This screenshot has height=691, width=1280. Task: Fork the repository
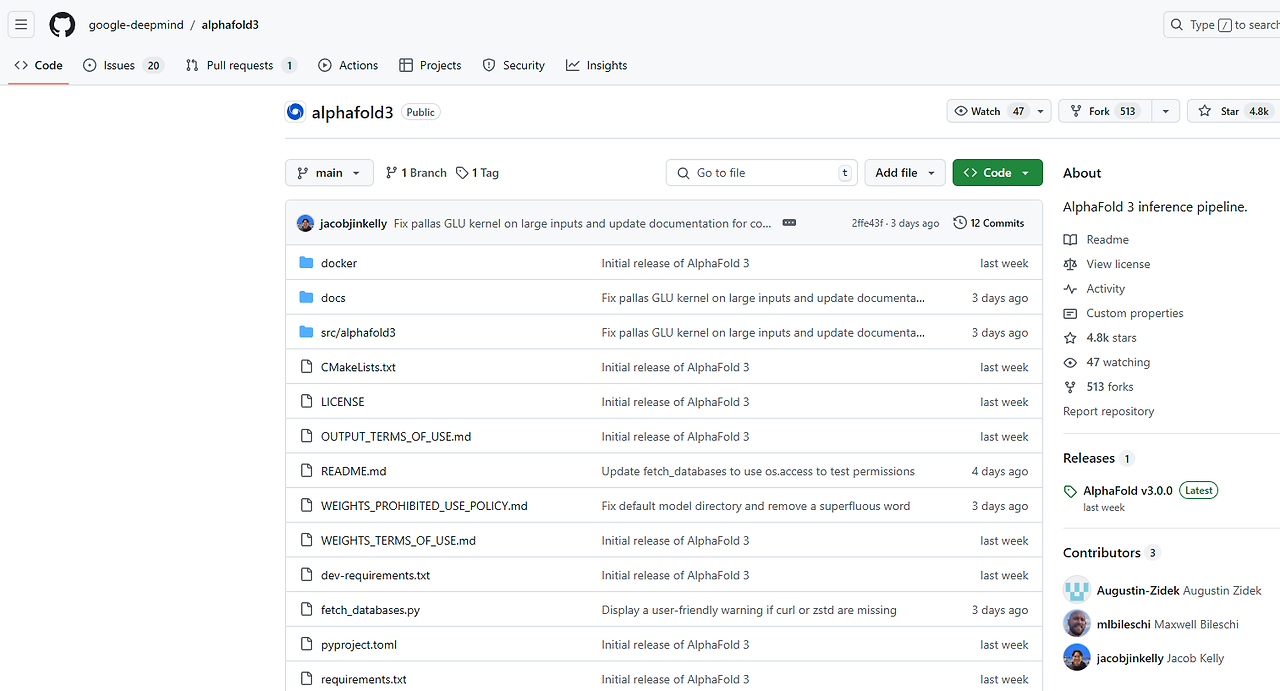point(1105,111)
